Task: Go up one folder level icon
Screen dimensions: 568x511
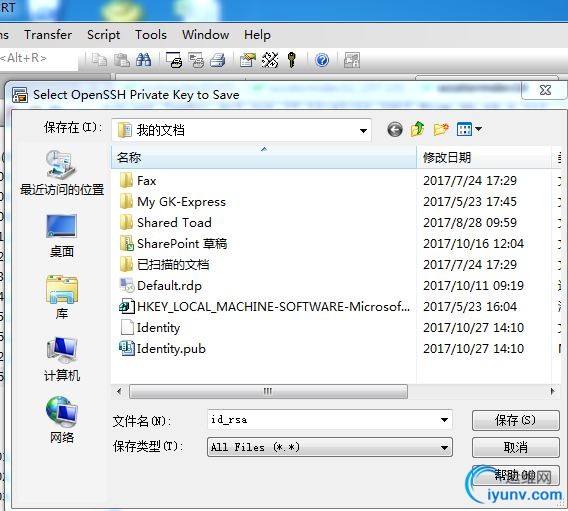Action: pyautogui.click(x=418, y=129)
